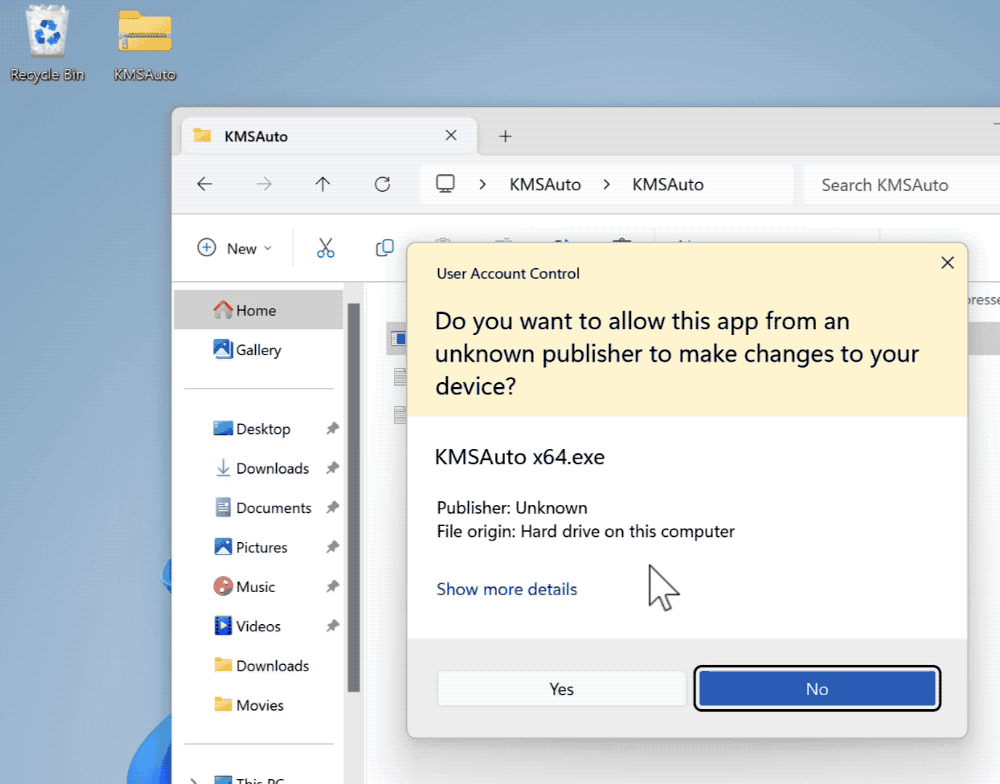
Task: Open the Recycle Bin desktop icon
Action: click(x=47, y=43)
